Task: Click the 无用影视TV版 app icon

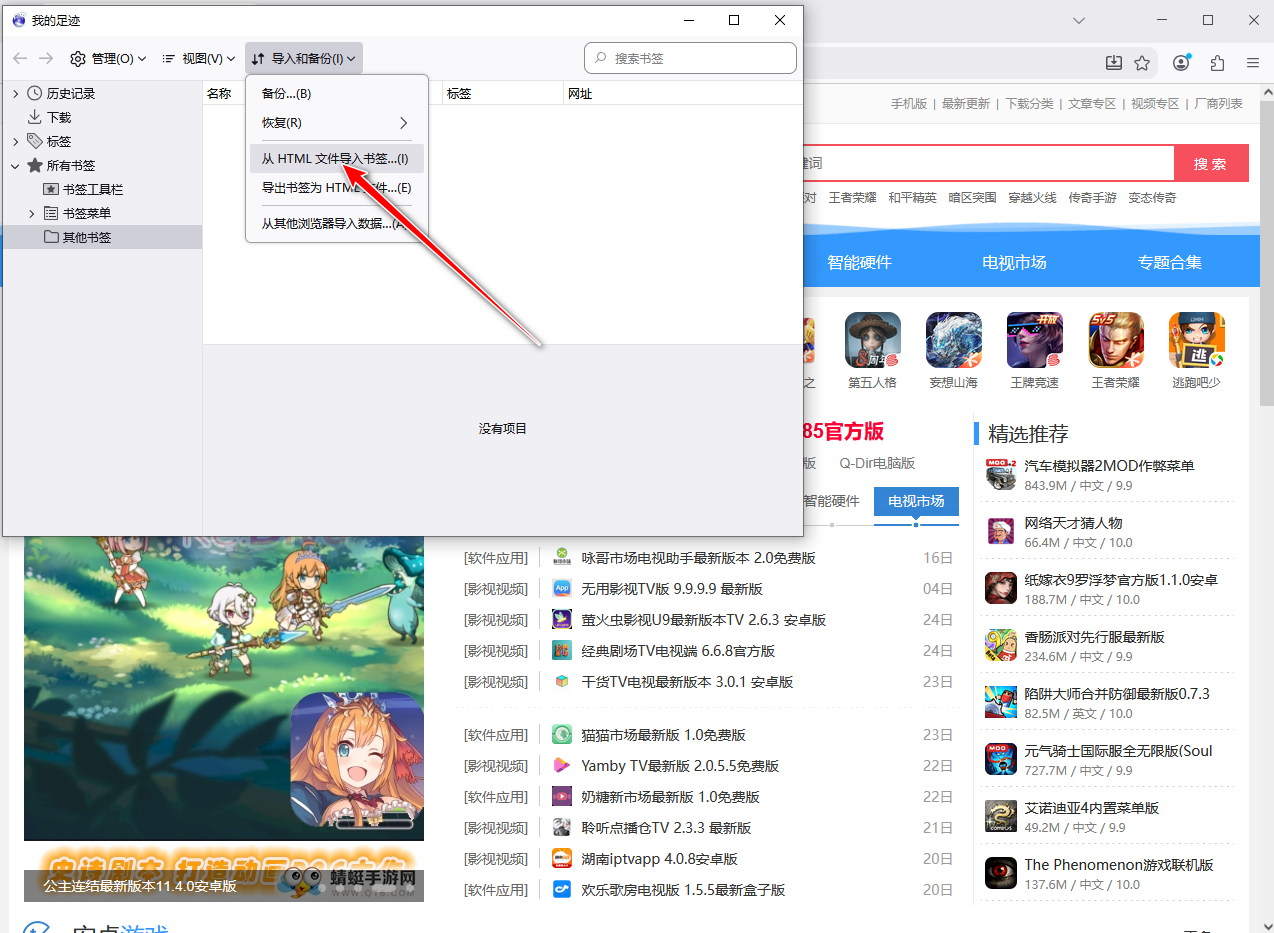Action: 562,589
